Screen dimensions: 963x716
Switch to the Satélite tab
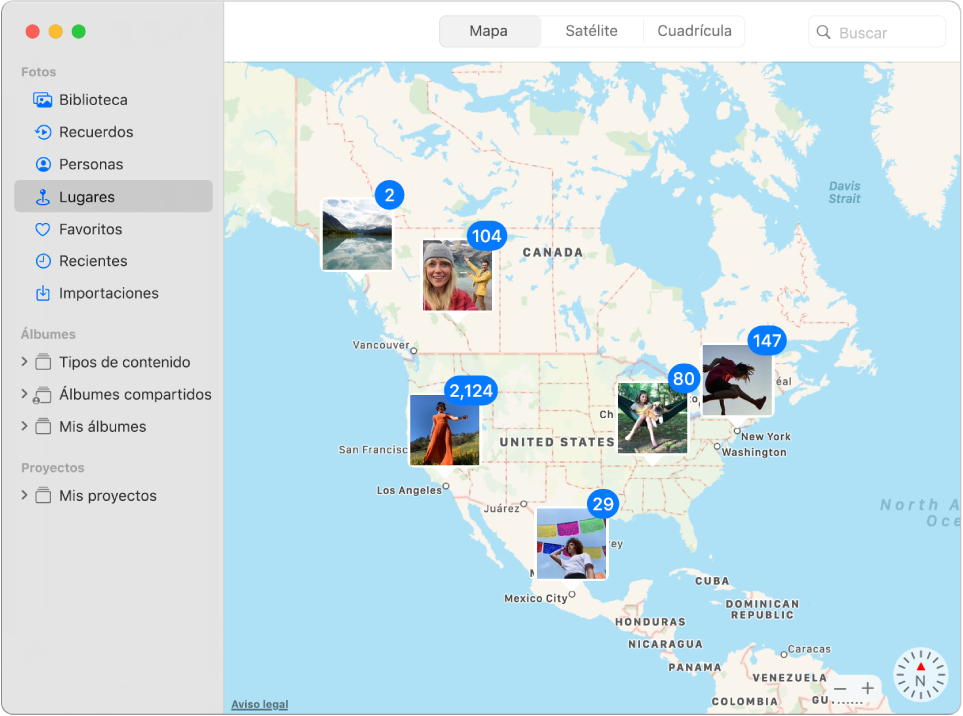point(591,31)
